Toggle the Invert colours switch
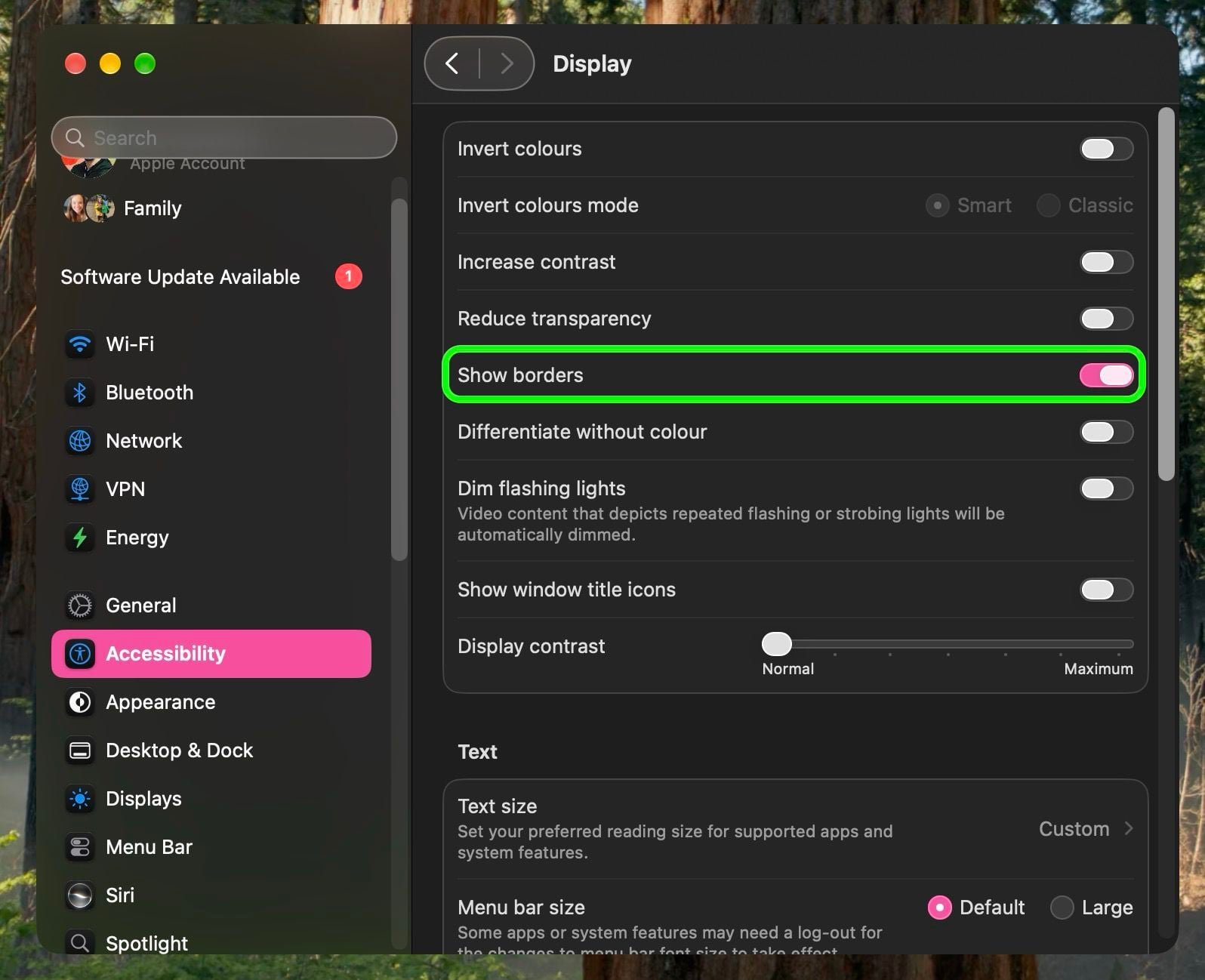The image size is (1205, 980). pos(1106,149)
